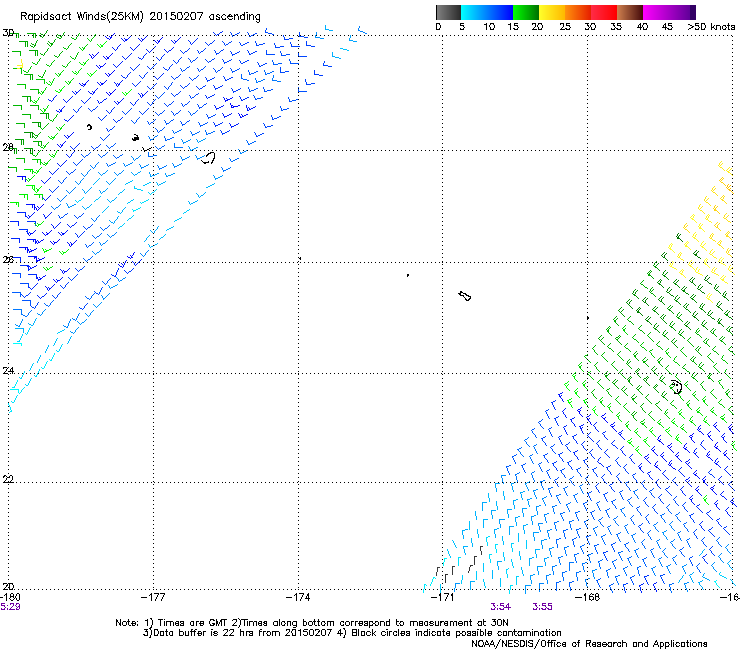Click the '3)Data buffer is 22 hrs' note line

coord(352,633)
